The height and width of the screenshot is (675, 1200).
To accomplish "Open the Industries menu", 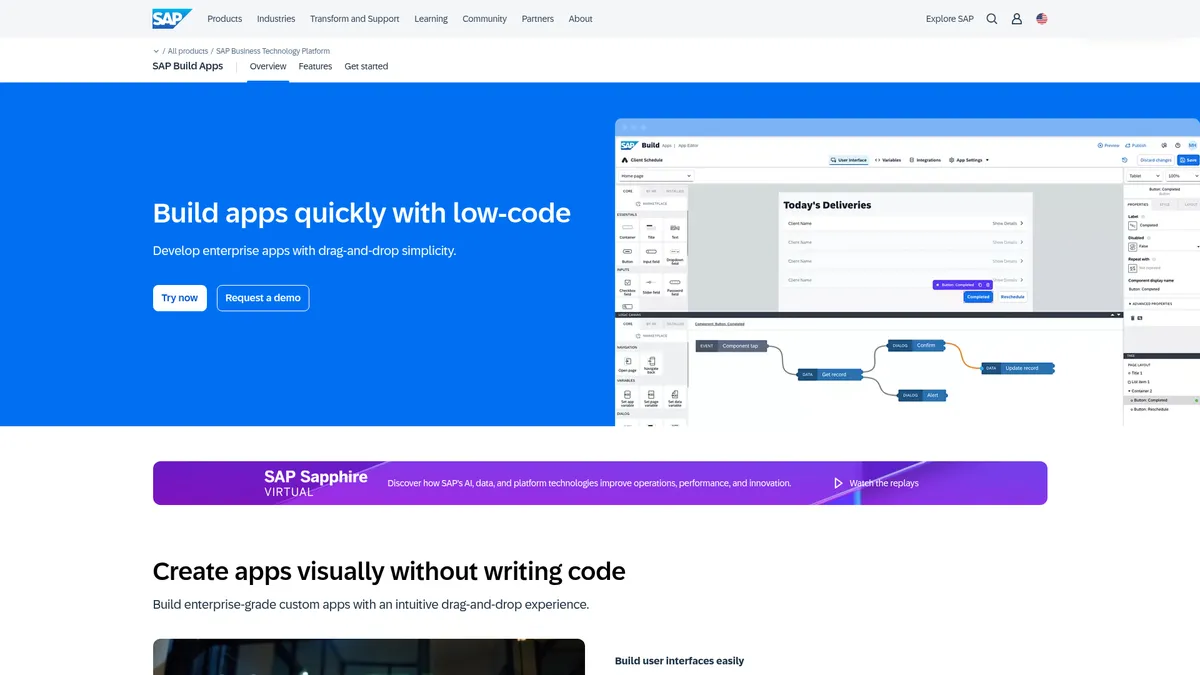I will (x=276, y=19).
